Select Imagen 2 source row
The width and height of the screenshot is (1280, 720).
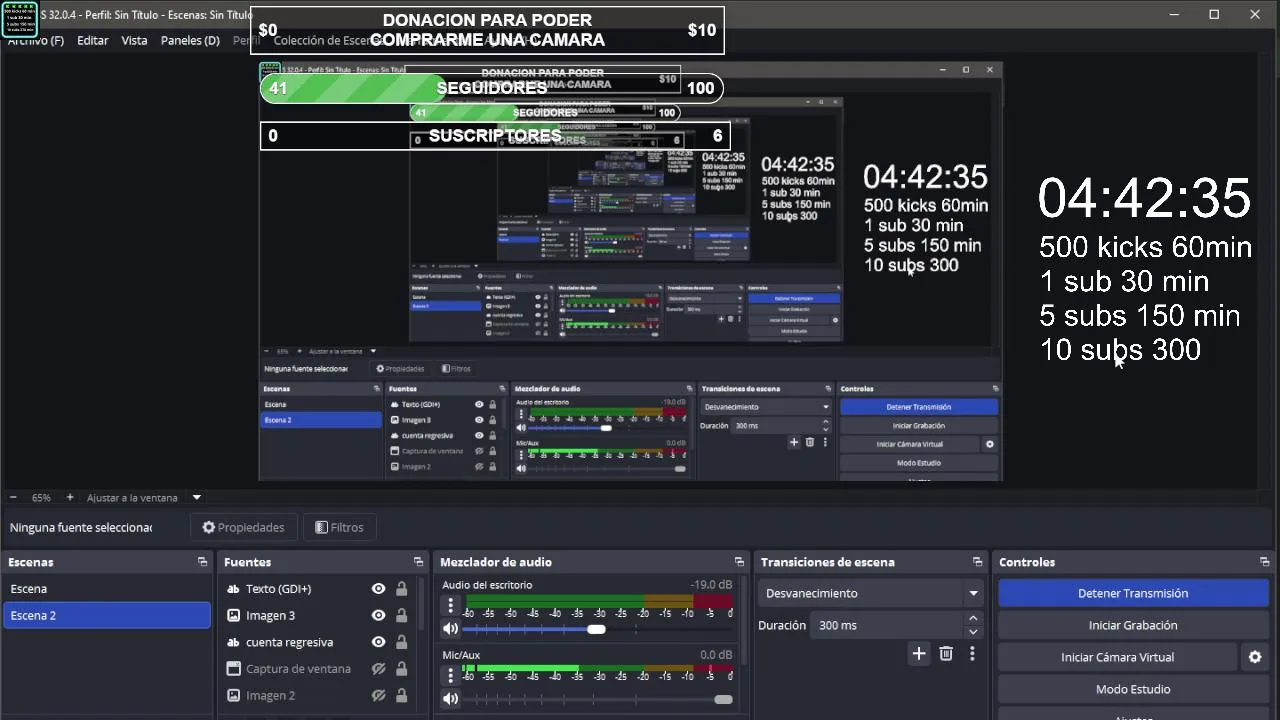[318, 695]
